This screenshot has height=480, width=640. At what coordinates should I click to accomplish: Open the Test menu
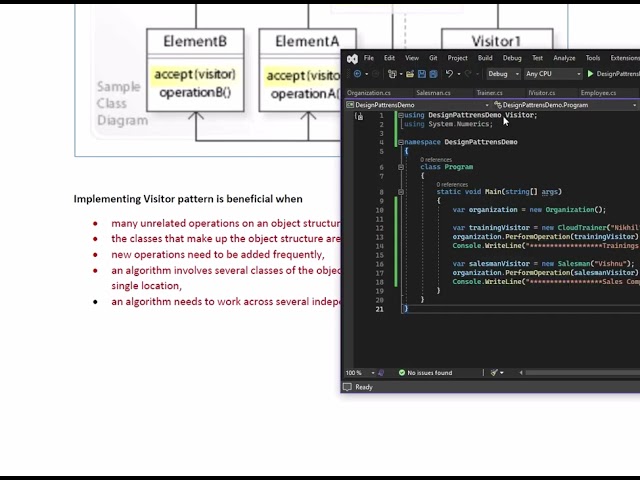click(537, 58)
